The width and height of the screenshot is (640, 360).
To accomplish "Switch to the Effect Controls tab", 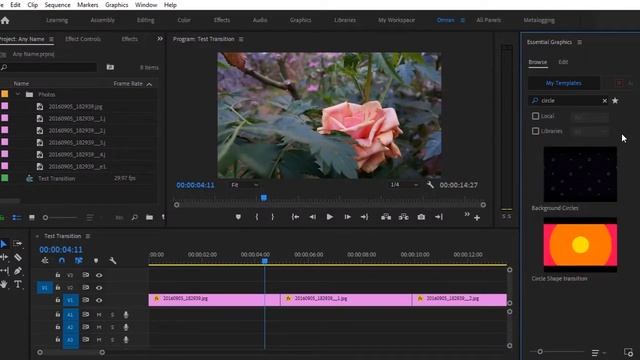I will [83, 39].
